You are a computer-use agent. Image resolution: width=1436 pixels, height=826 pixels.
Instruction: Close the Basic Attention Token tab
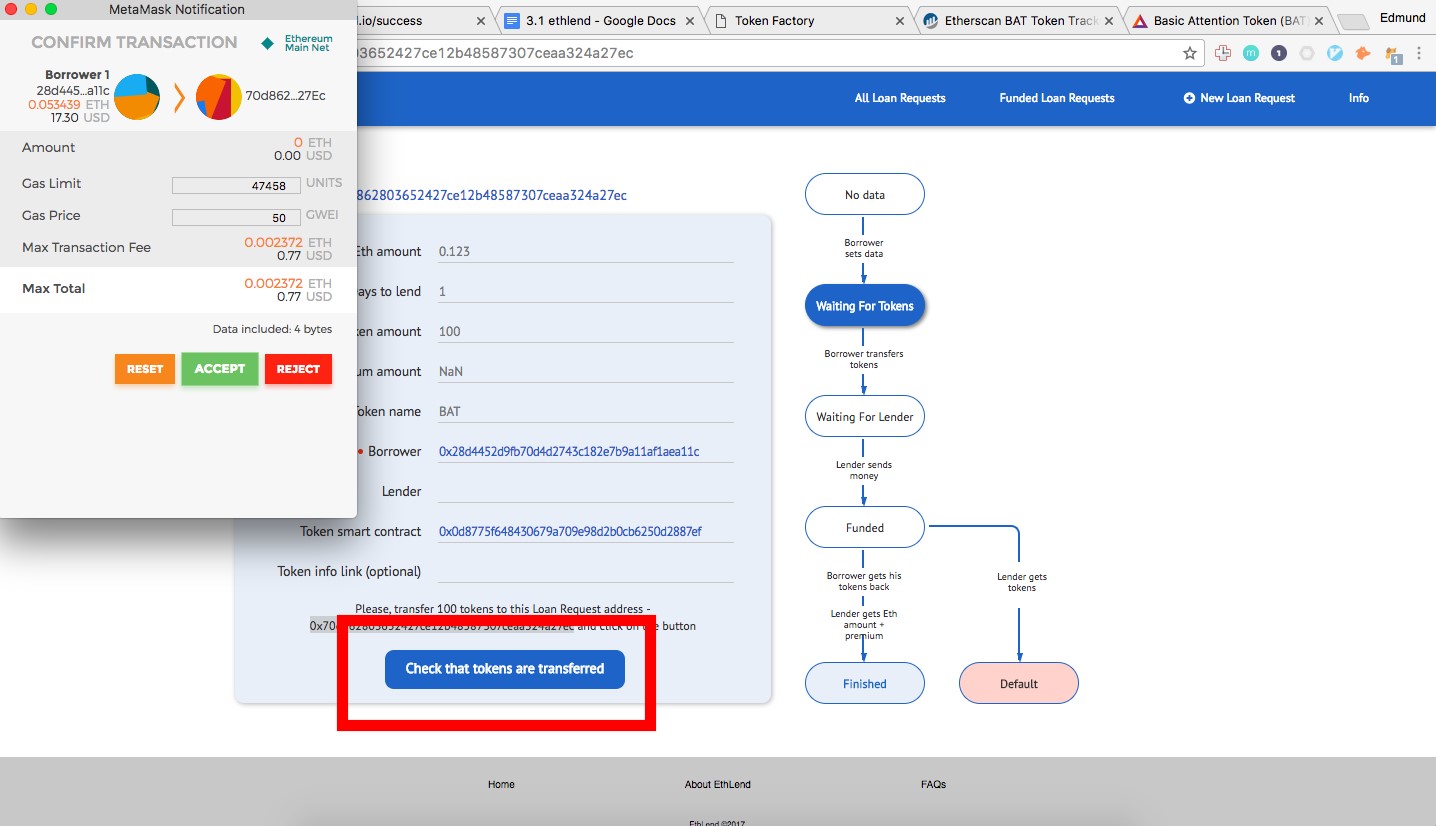coord(1321,20)
